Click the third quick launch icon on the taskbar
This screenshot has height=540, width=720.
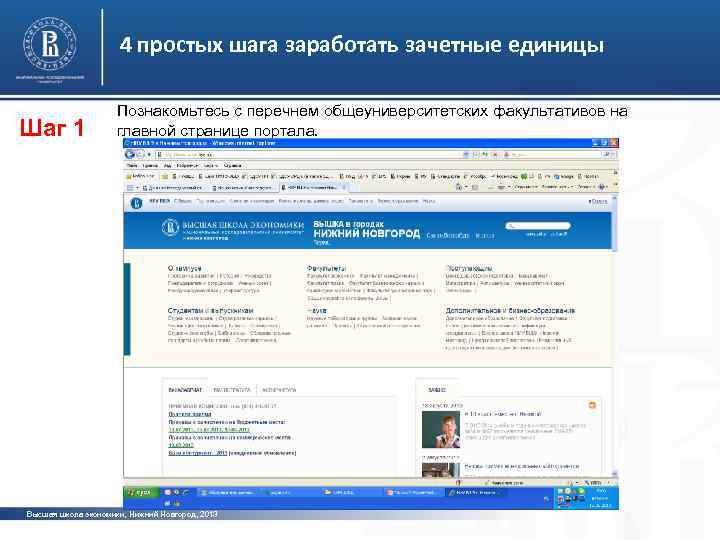185,492
